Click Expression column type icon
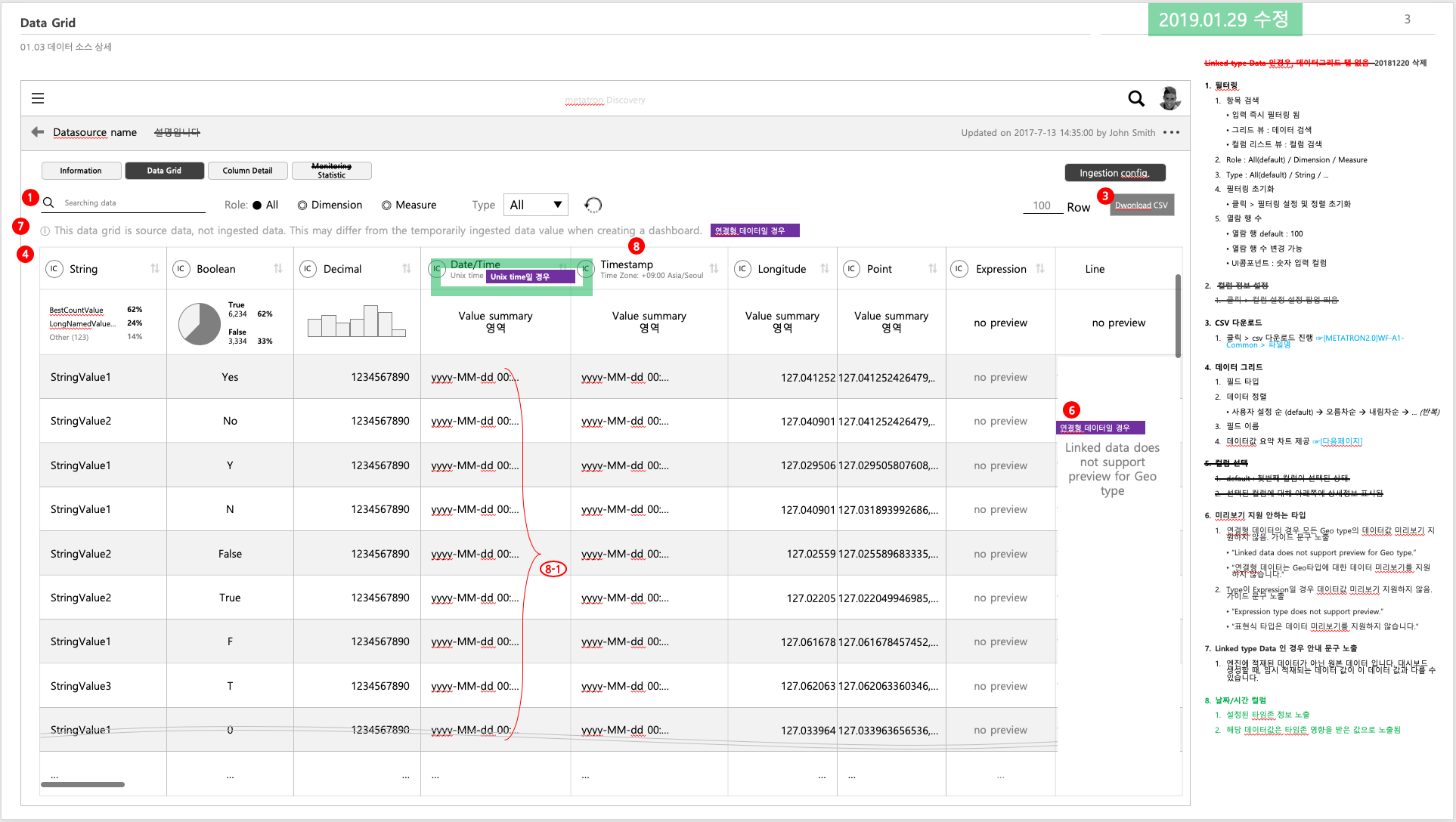The image size is (1456, 822). pyautogui.click(x=959, y=269)
